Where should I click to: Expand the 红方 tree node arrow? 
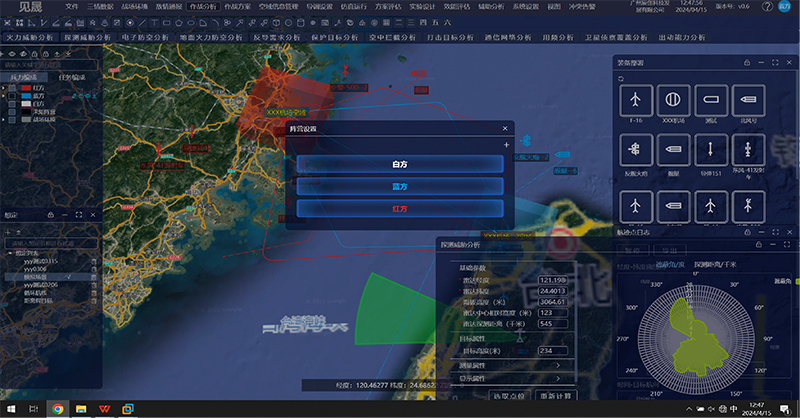(x=4, y=88)
